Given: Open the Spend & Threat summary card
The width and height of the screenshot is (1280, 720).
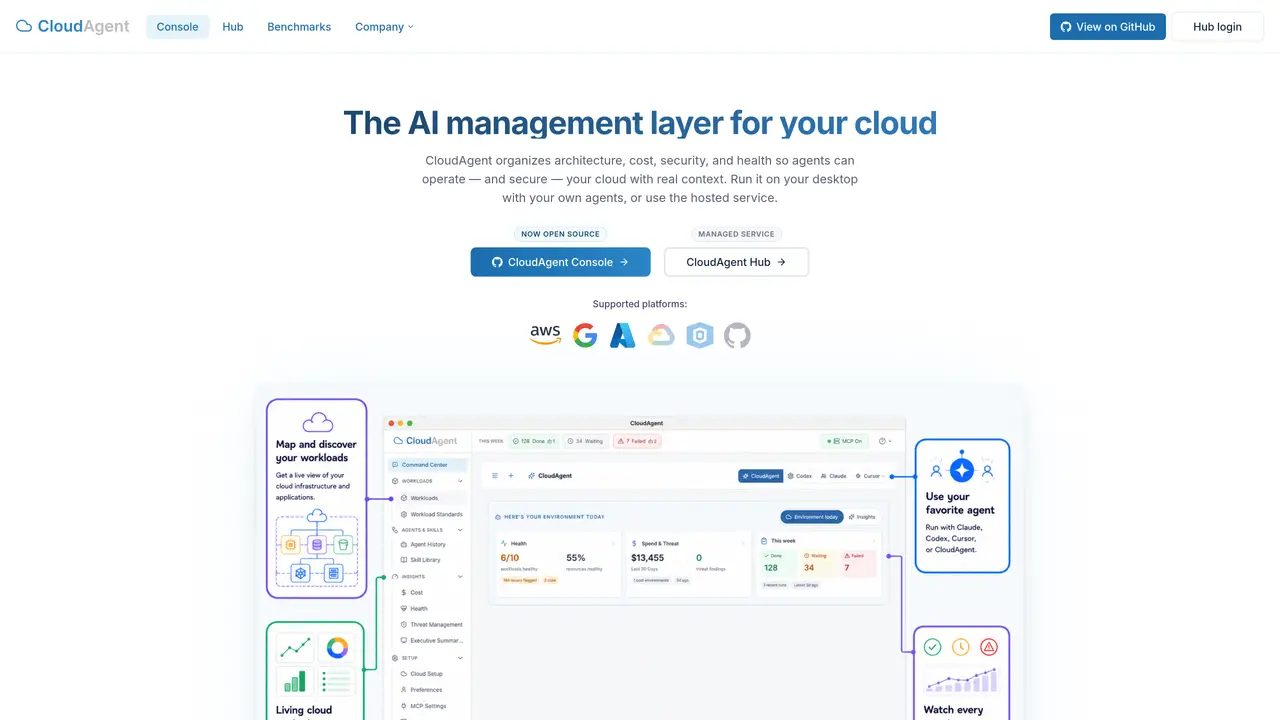Looking at the screenshot, I should coord(686,564).
